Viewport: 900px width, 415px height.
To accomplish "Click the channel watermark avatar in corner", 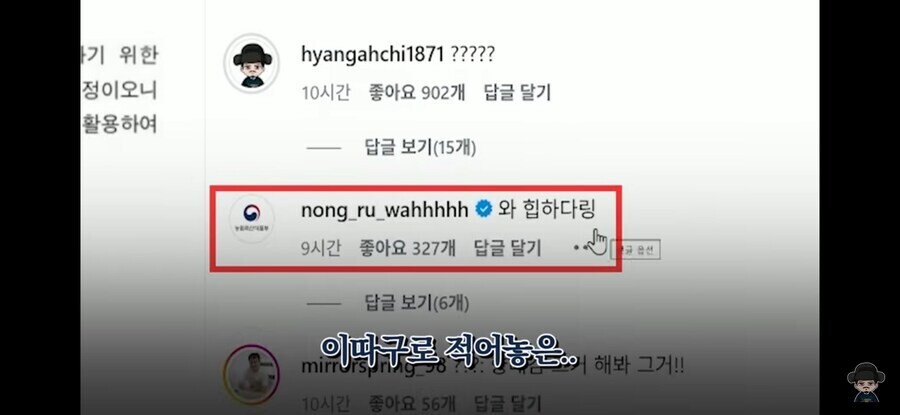I will (866, 382).
